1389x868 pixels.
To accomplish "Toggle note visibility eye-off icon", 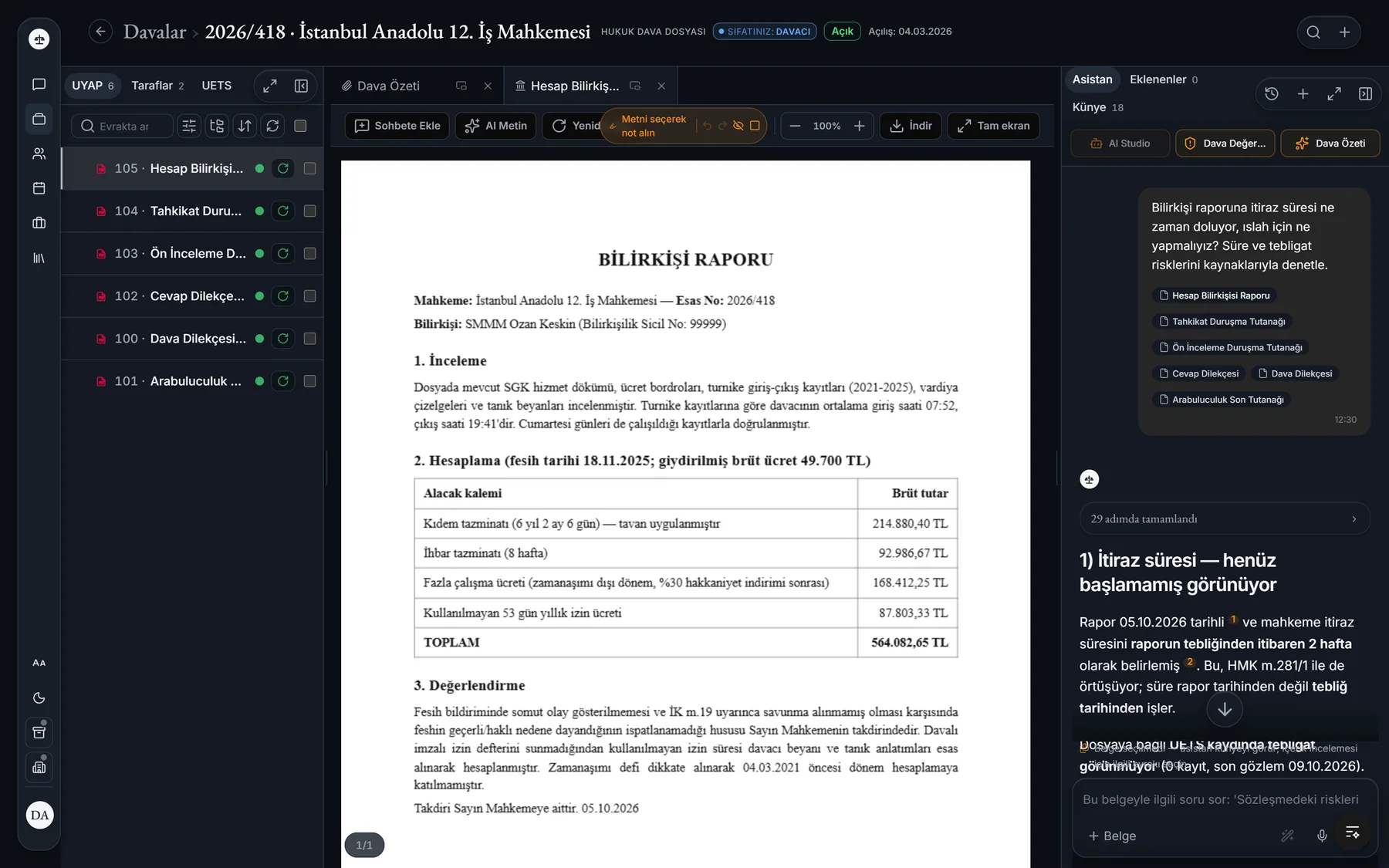I will pos(738,126).
